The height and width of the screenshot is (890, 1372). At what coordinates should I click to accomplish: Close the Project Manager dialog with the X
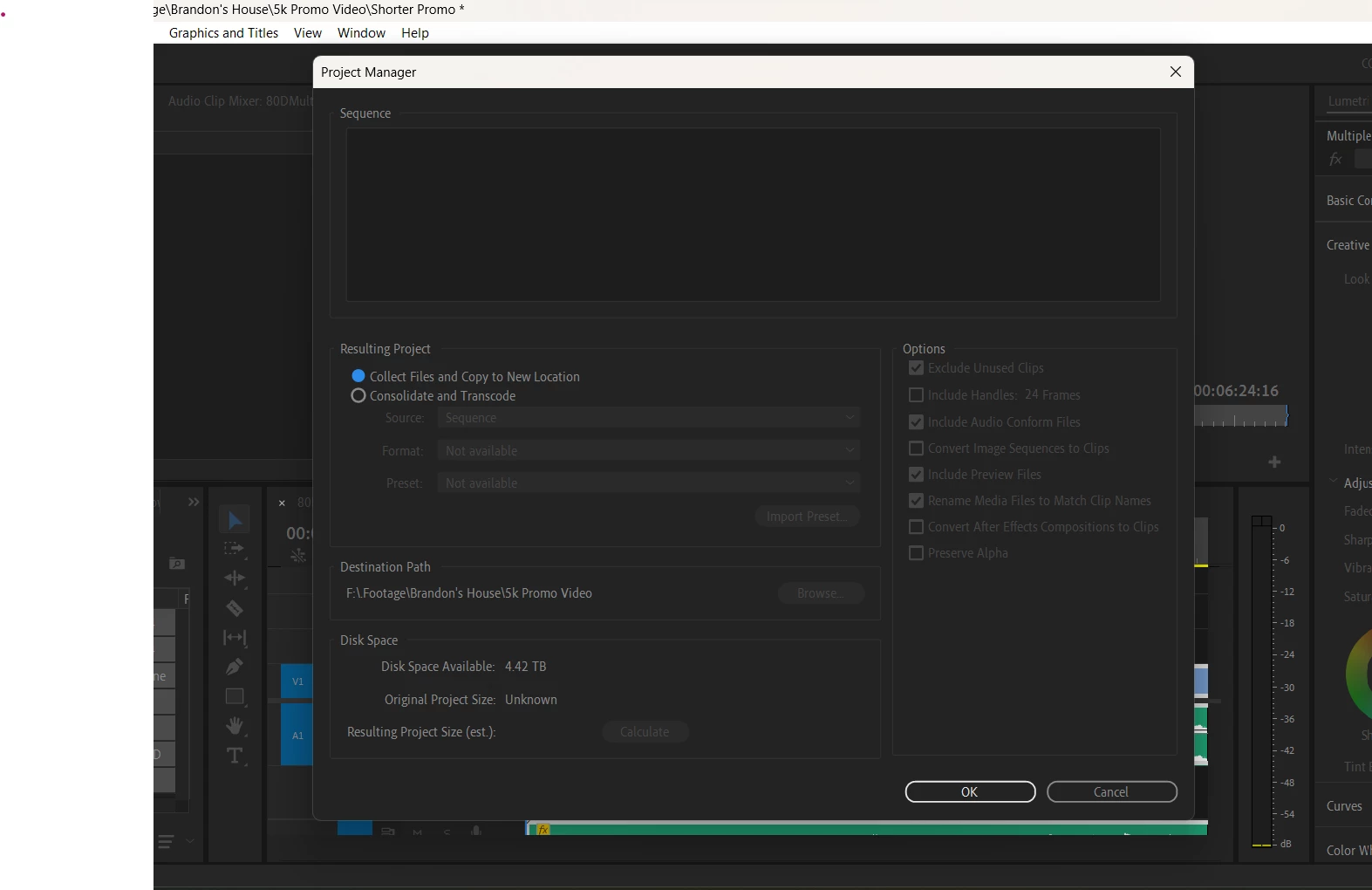1176,72
